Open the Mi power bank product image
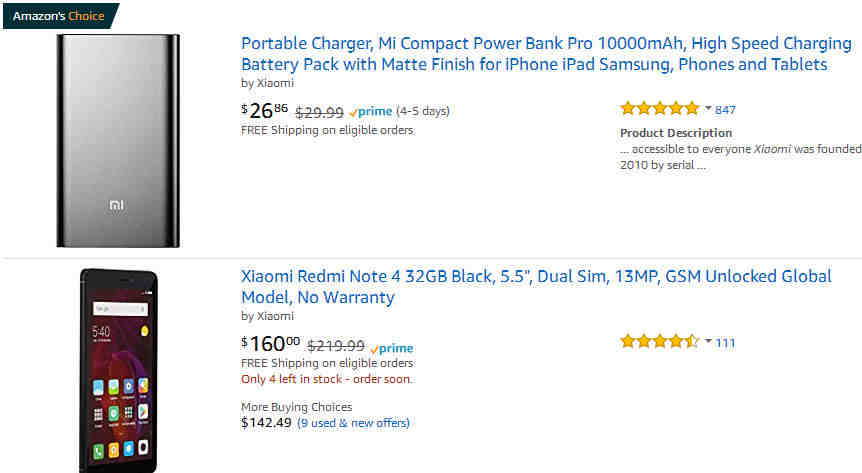The height and width of the screenshot is (473, 862). [x=118, y=141]
